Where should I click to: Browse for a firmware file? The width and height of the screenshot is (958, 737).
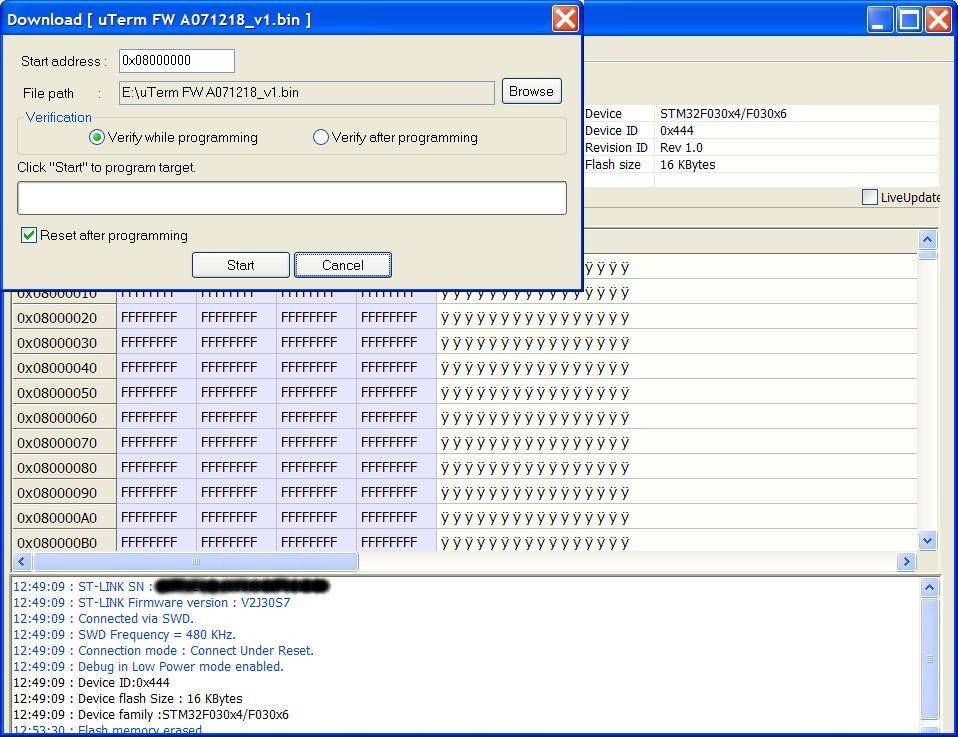(532, 92)
